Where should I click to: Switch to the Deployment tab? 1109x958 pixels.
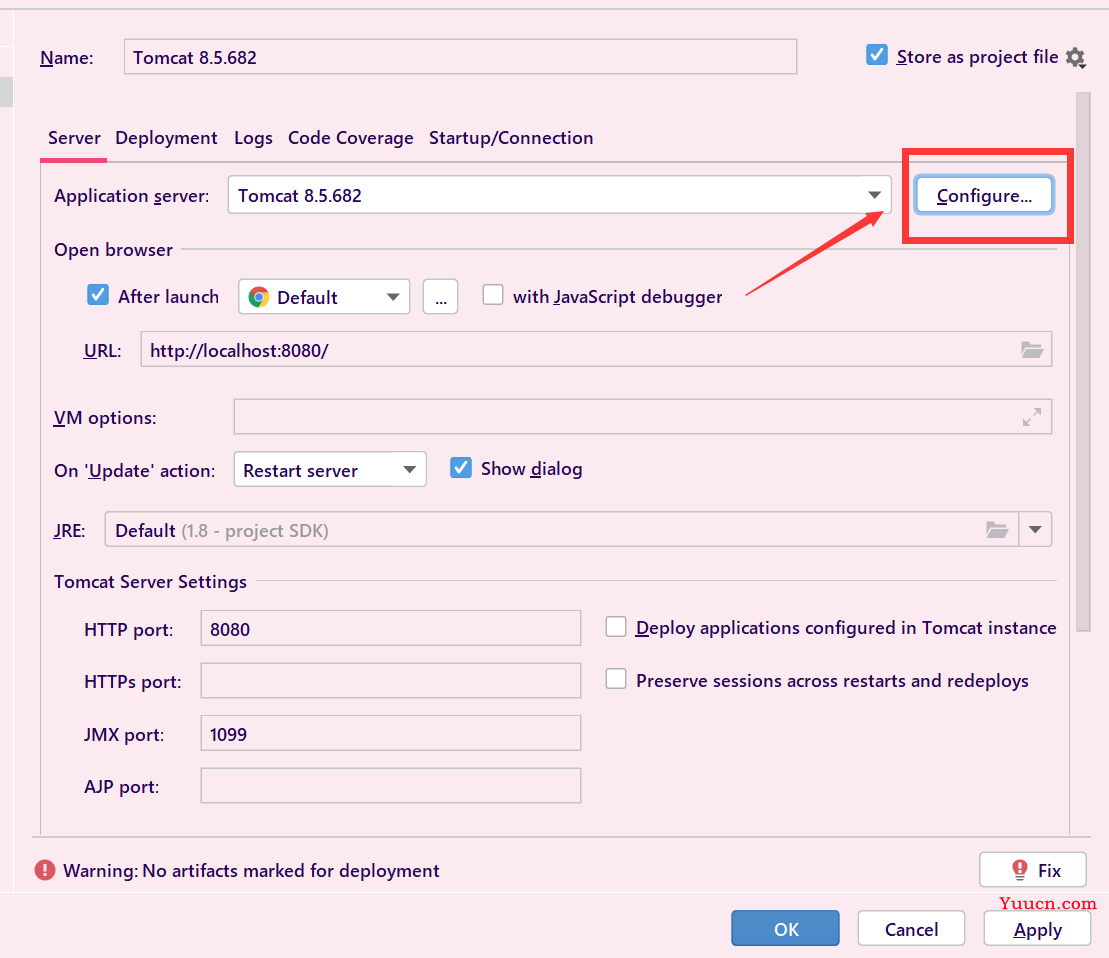(x=166, y=138)
